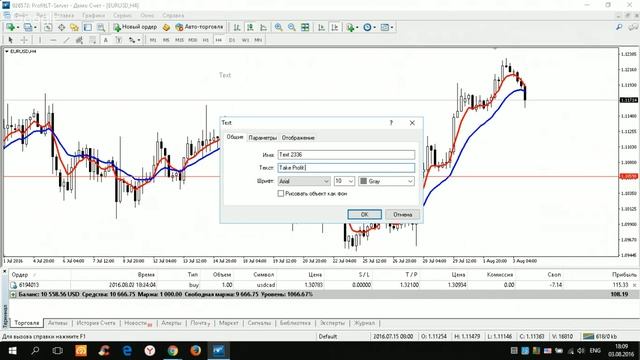Toggle chart auto scroll
This screenshot has height=360, width=640.
(321, 27)
